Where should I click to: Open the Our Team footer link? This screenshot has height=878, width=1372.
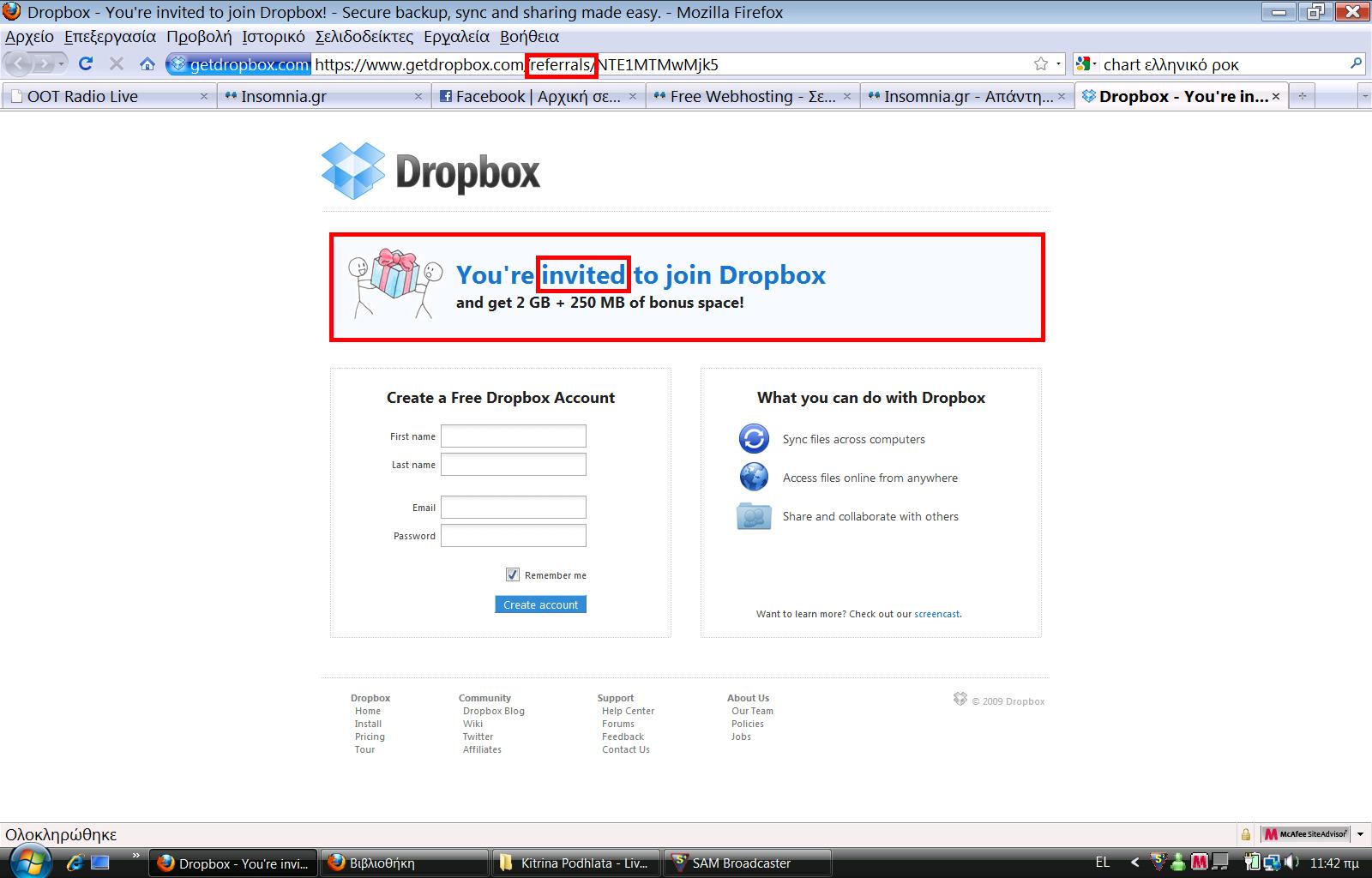click(x=752, y=711)
